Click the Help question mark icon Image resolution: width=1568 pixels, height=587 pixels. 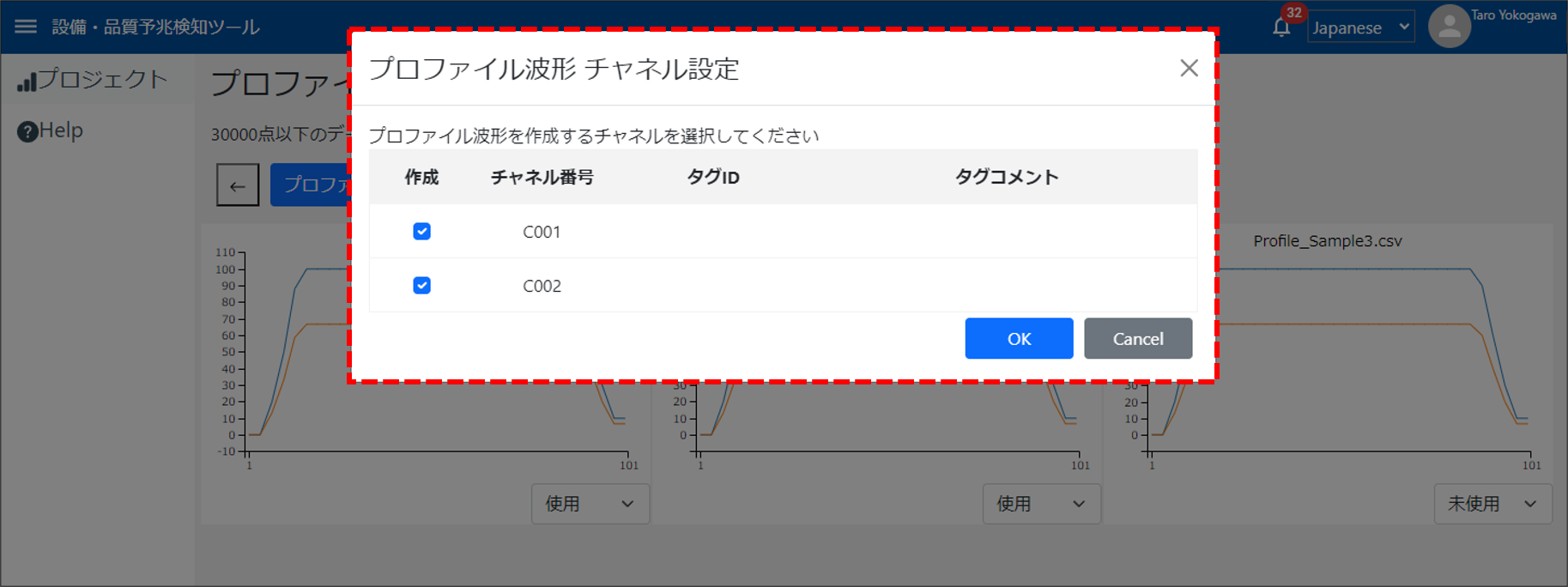tap(27, 131)
